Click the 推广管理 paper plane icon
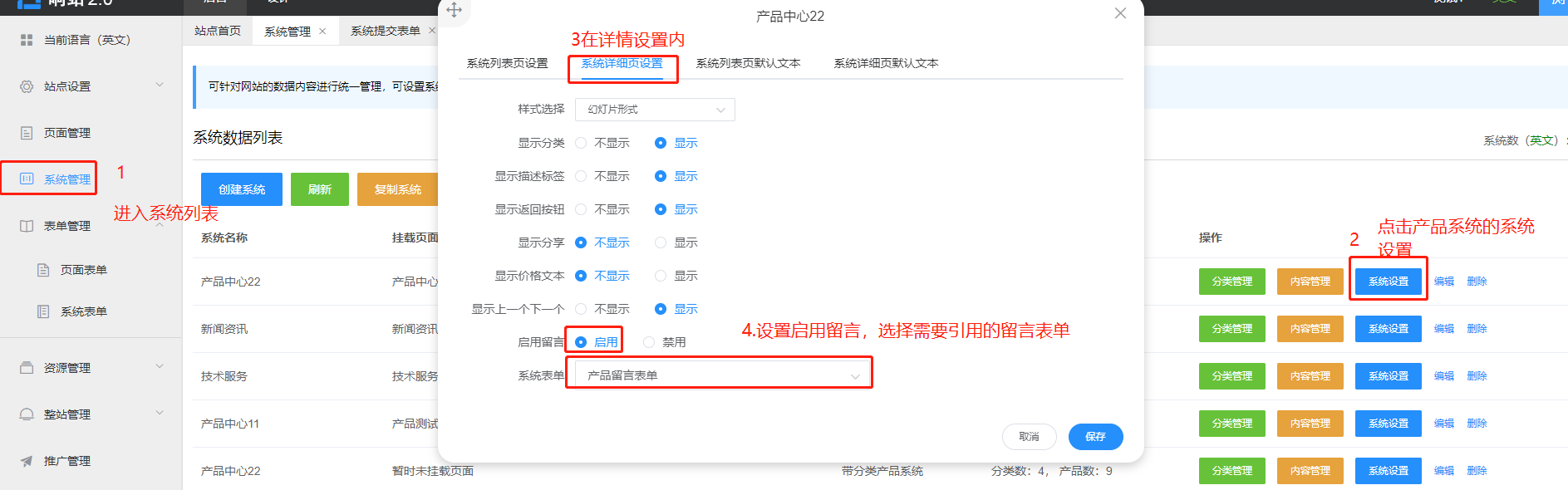Screen dimensions: 1568x490 click(x=27, y=461)
